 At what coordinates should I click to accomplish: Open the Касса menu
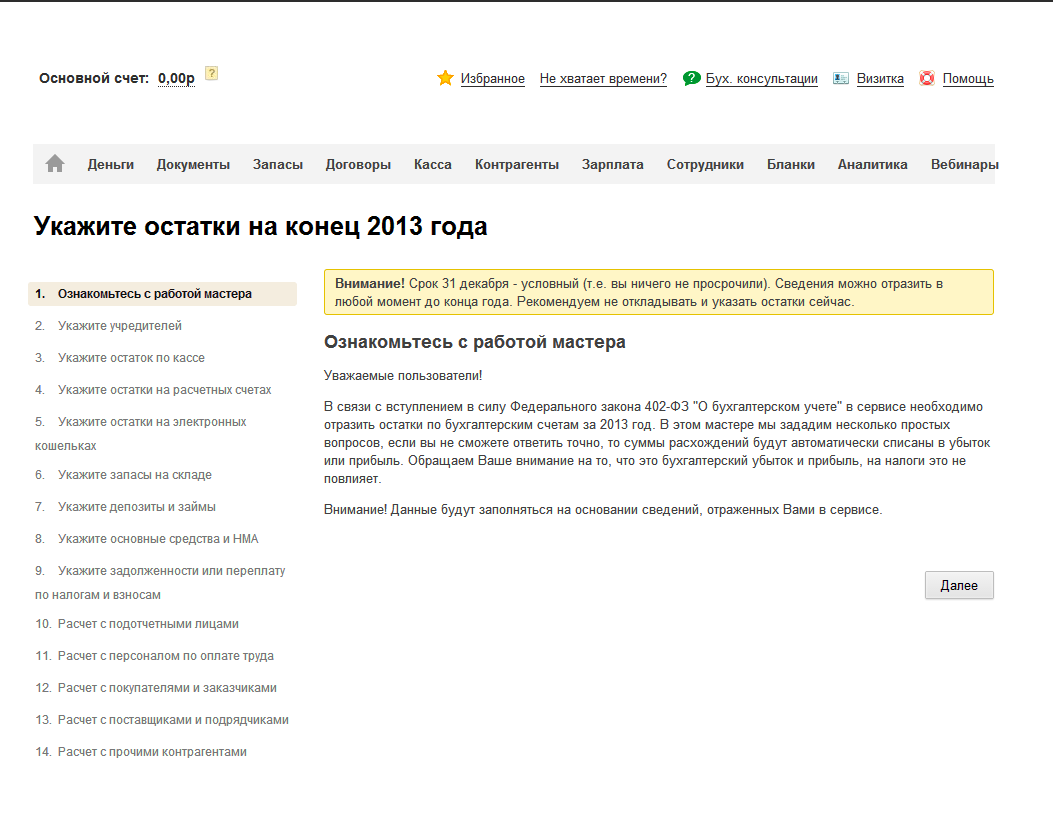432,165
